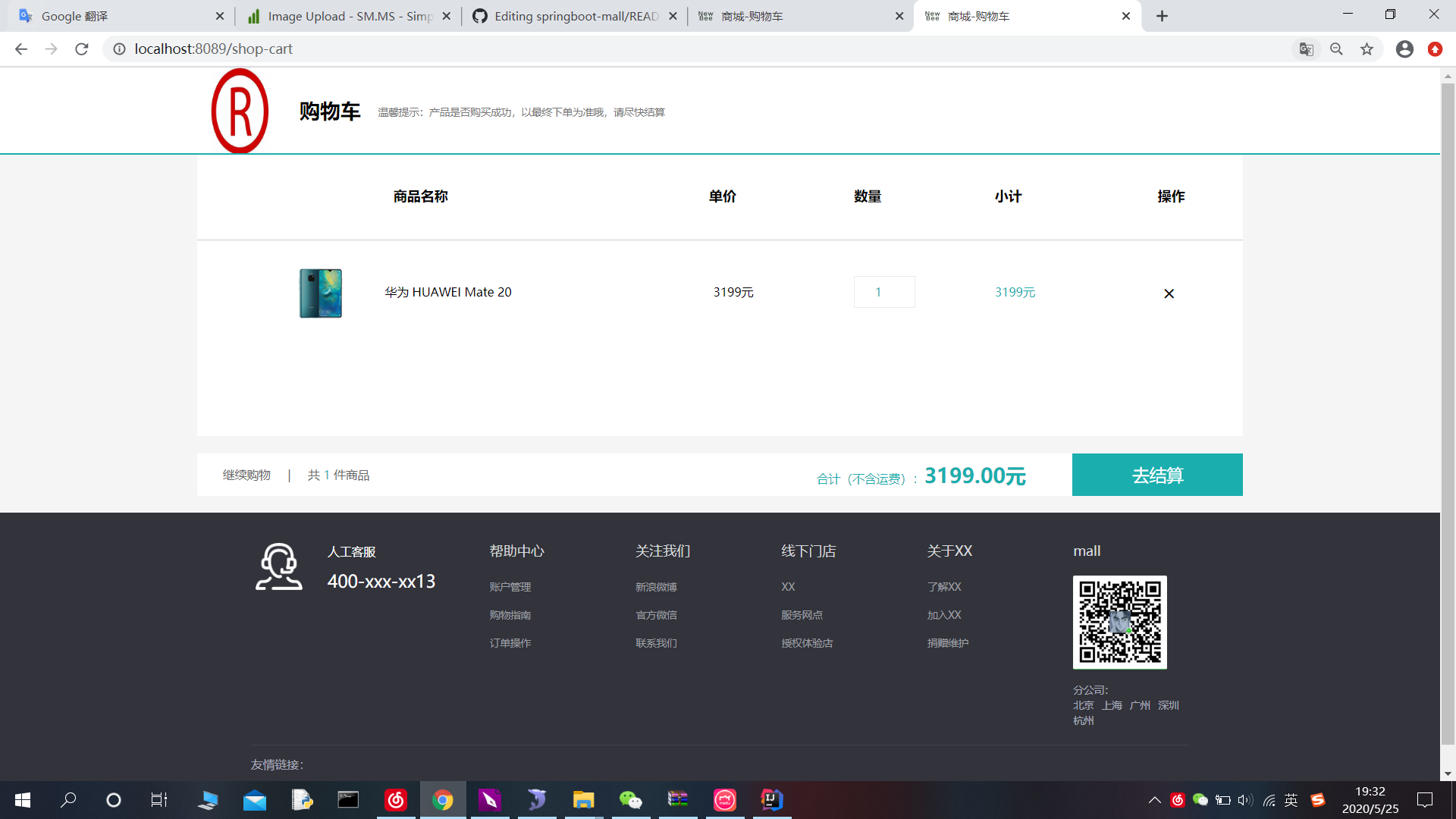This screenshot has width=1456, height=819.
Task: Click the quantity input field
Action: pyautogui.click(x=884, y=292)
